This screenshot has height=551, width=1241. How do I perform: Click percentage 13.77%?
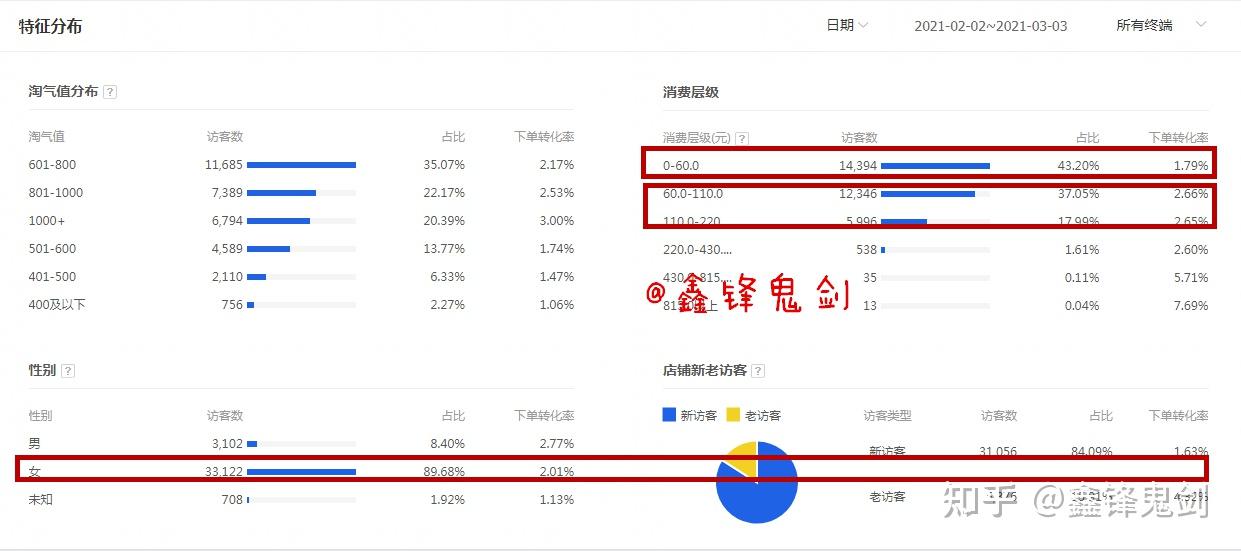click(x=444, y=249)
